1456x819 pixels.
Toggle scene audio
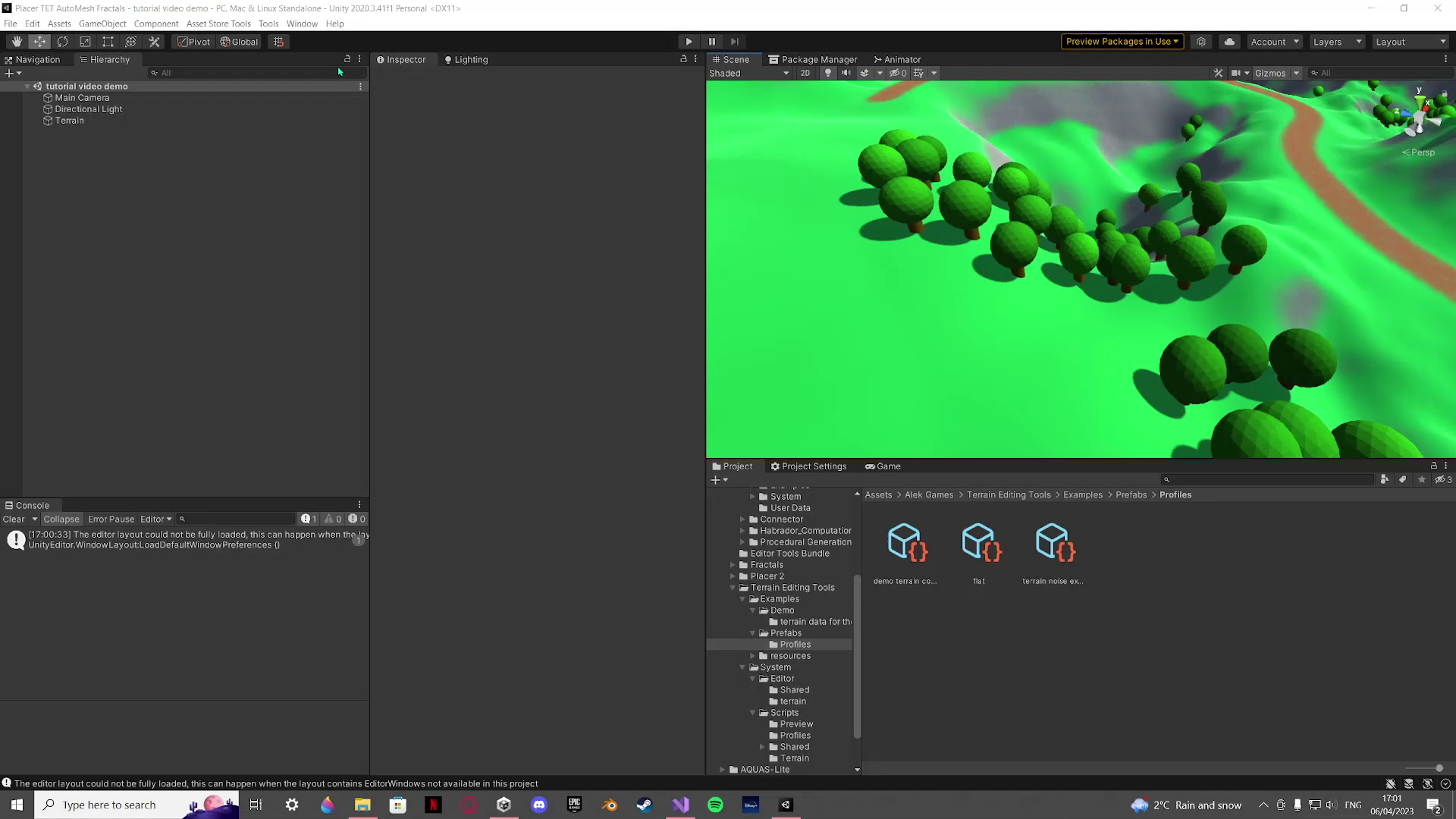(846, 73)
